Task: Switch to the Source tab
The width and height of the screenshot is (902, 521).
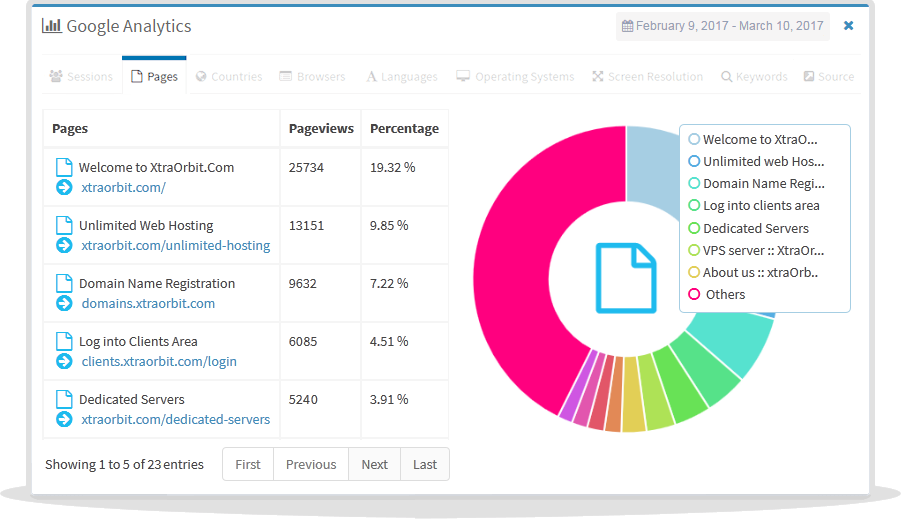Action: (829, 76)
